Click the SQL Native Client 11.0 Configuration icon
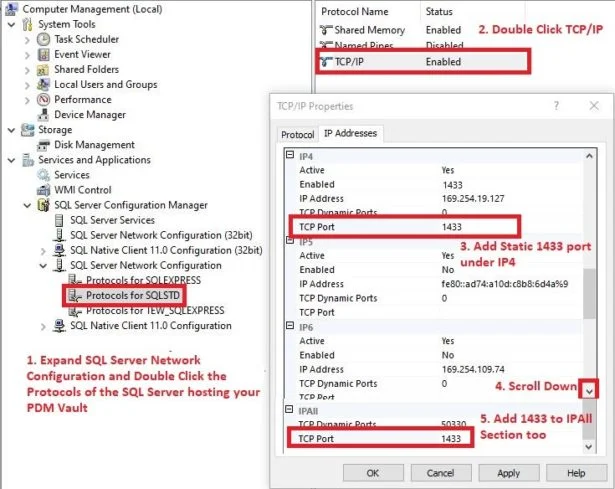The image size is (615, 489). click(59, 326)
